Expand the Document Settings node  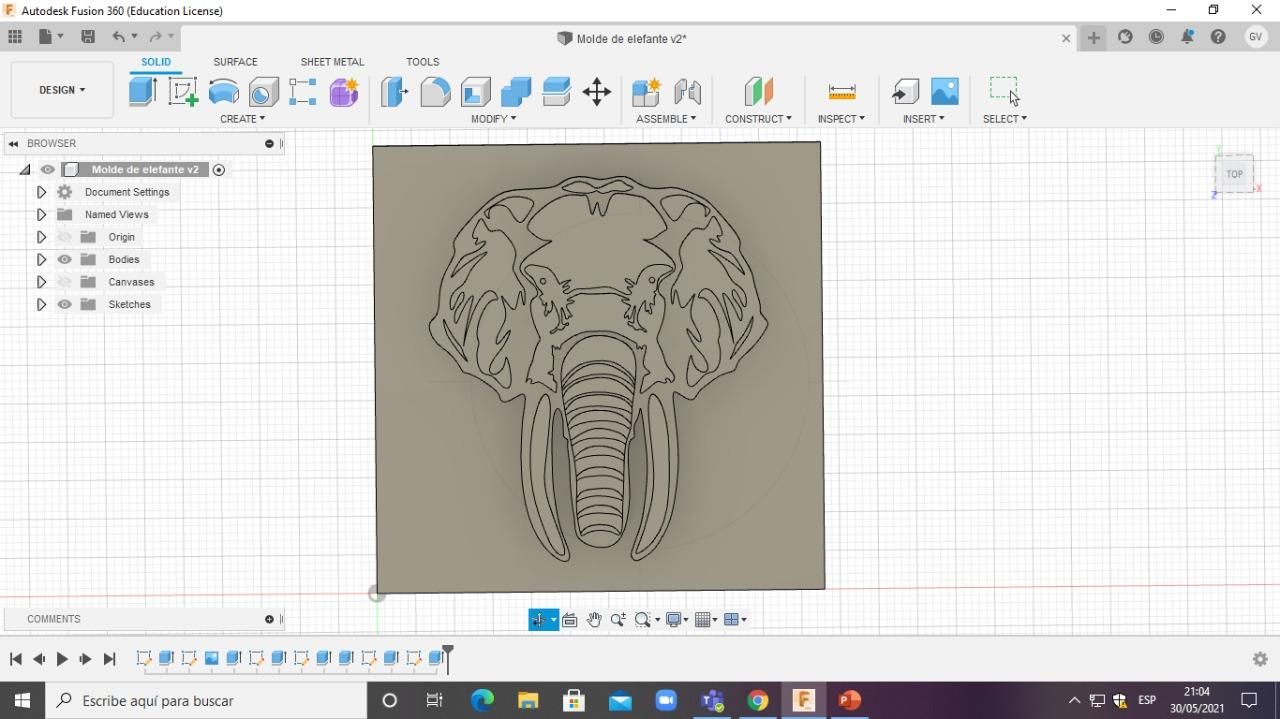point(41,192)
